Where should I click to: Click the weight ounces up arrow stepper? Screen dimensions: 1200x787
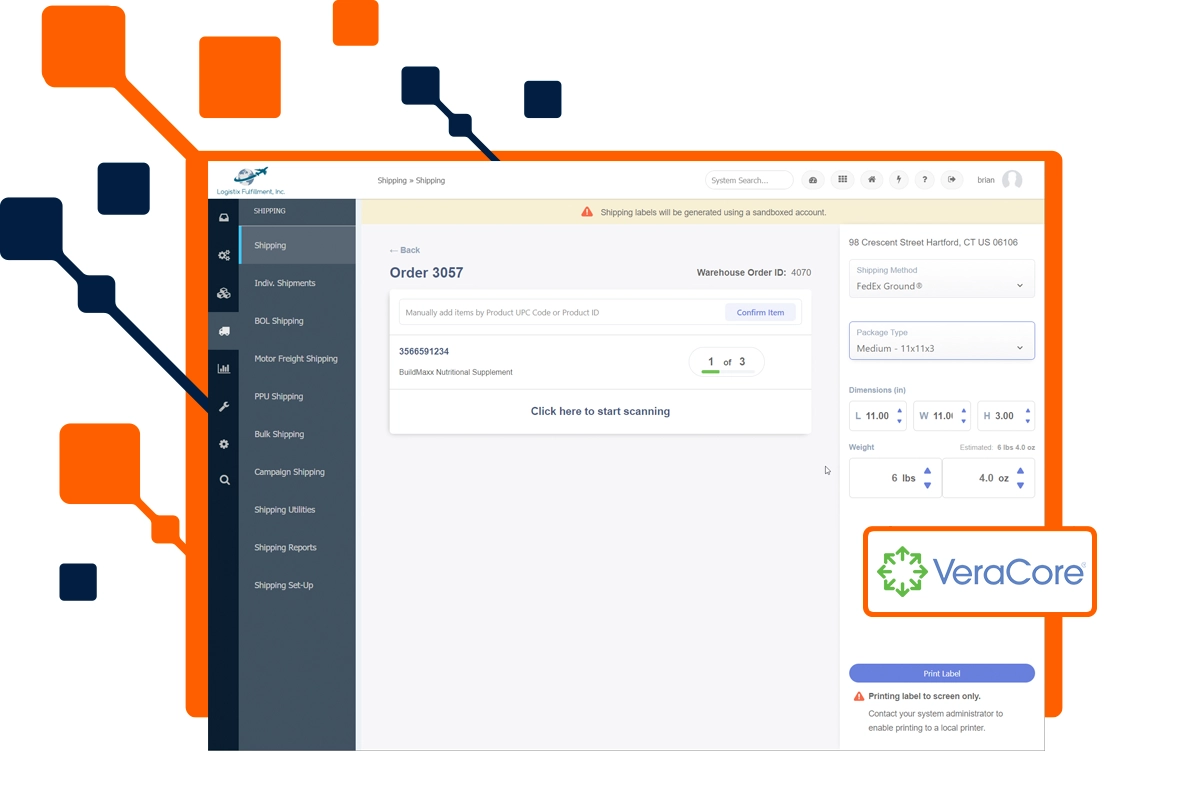[x=1019, y=472]
